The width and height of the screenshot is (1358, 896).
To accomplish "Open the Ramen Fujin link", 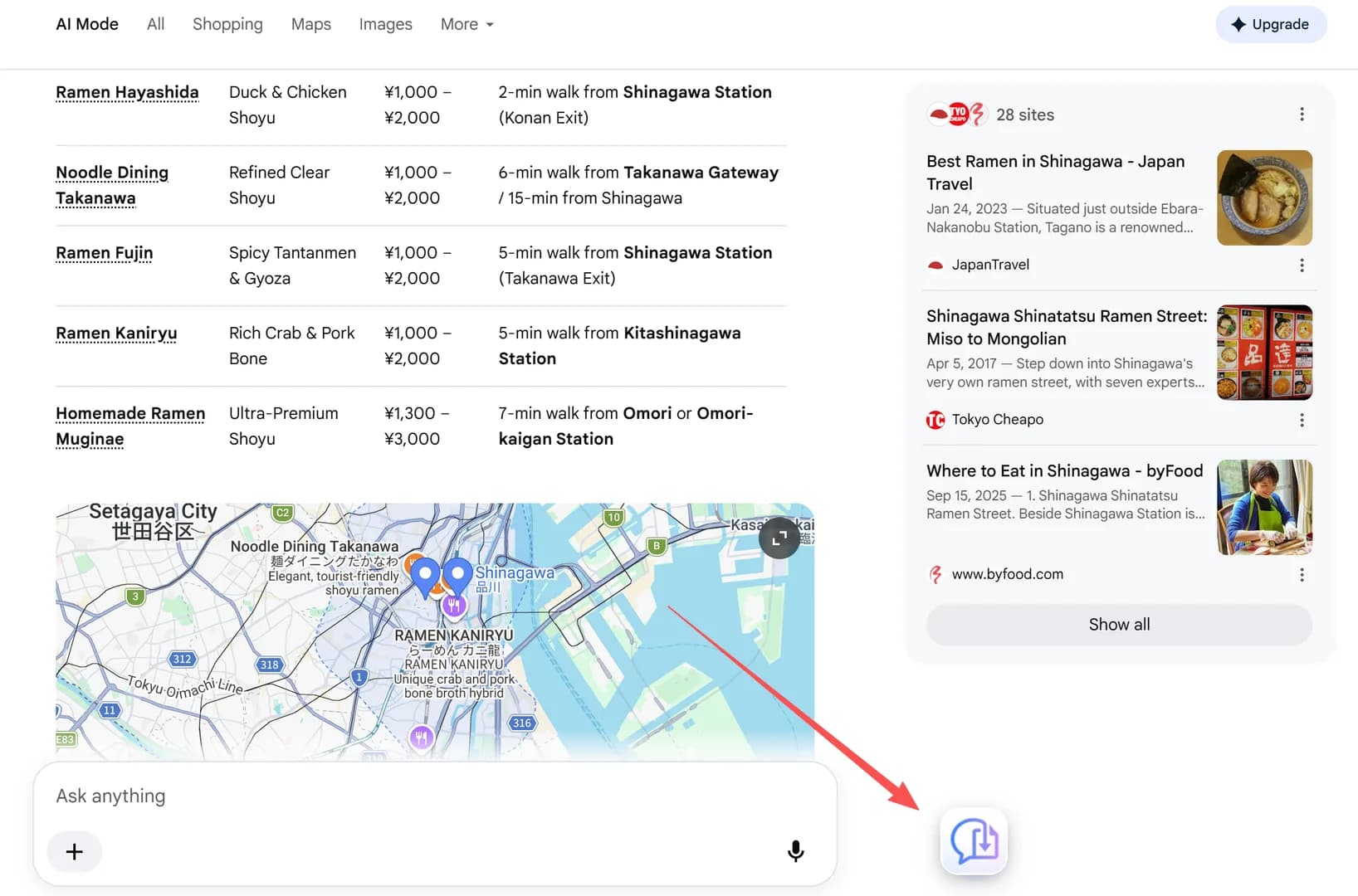I will 105,252.
